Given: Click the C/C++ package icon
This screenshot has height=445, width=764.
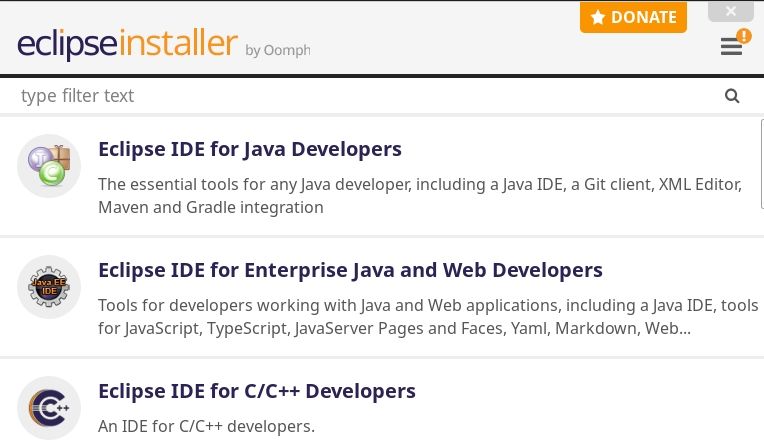Looking at the screenshot, I should tap(49, 407).
